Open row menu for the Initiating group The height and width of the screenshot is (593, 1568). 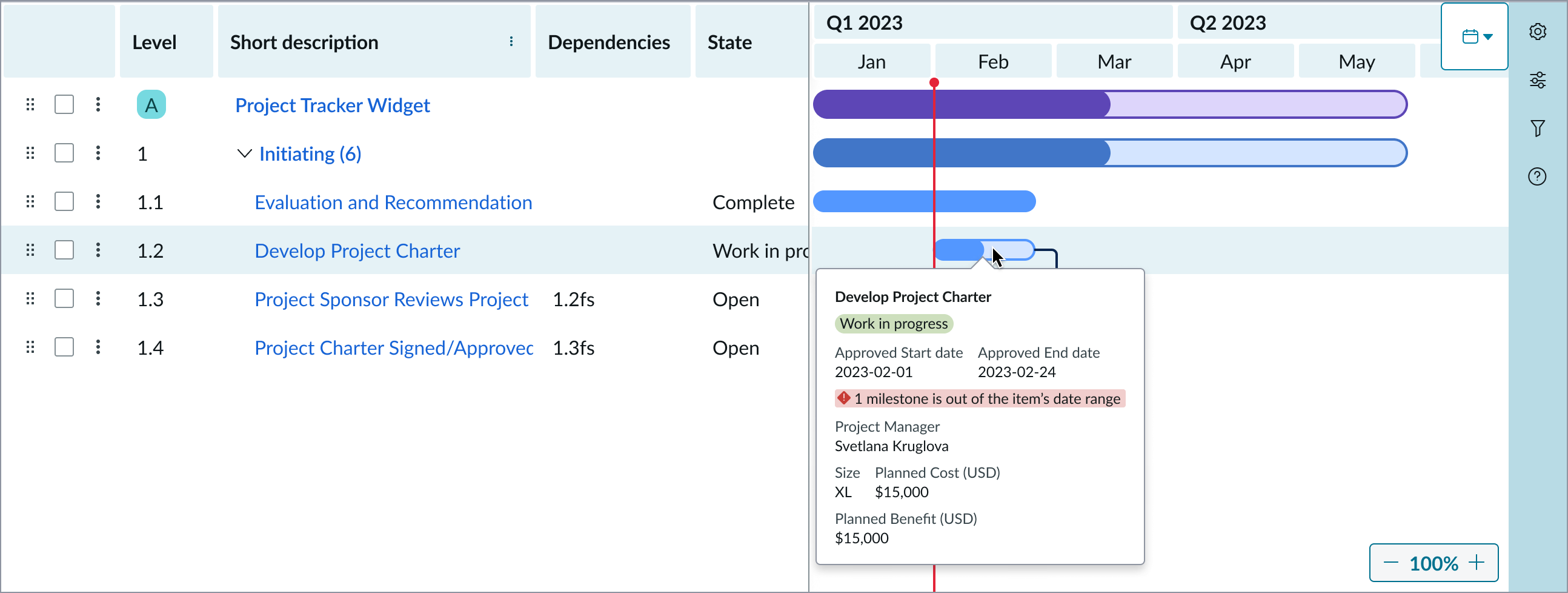(x=98, y=153)
